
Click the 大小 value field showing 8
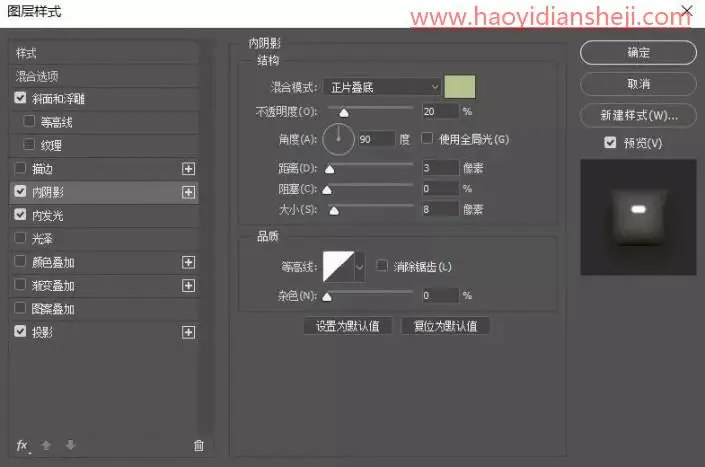pyautogui.click(x=440, y=209)
